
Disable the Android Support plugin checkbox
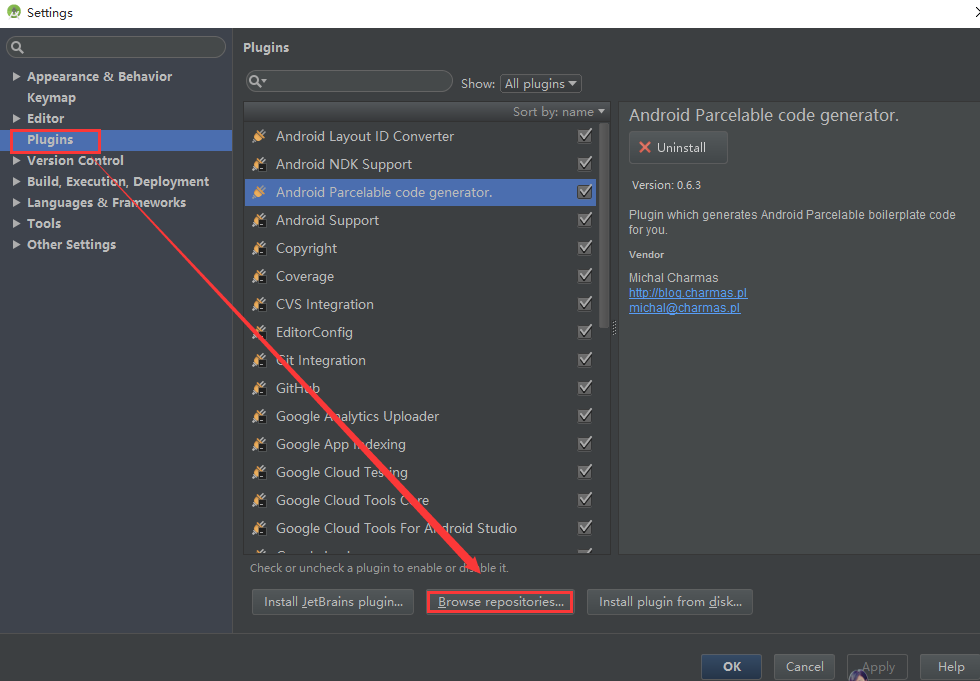[585, 220]
